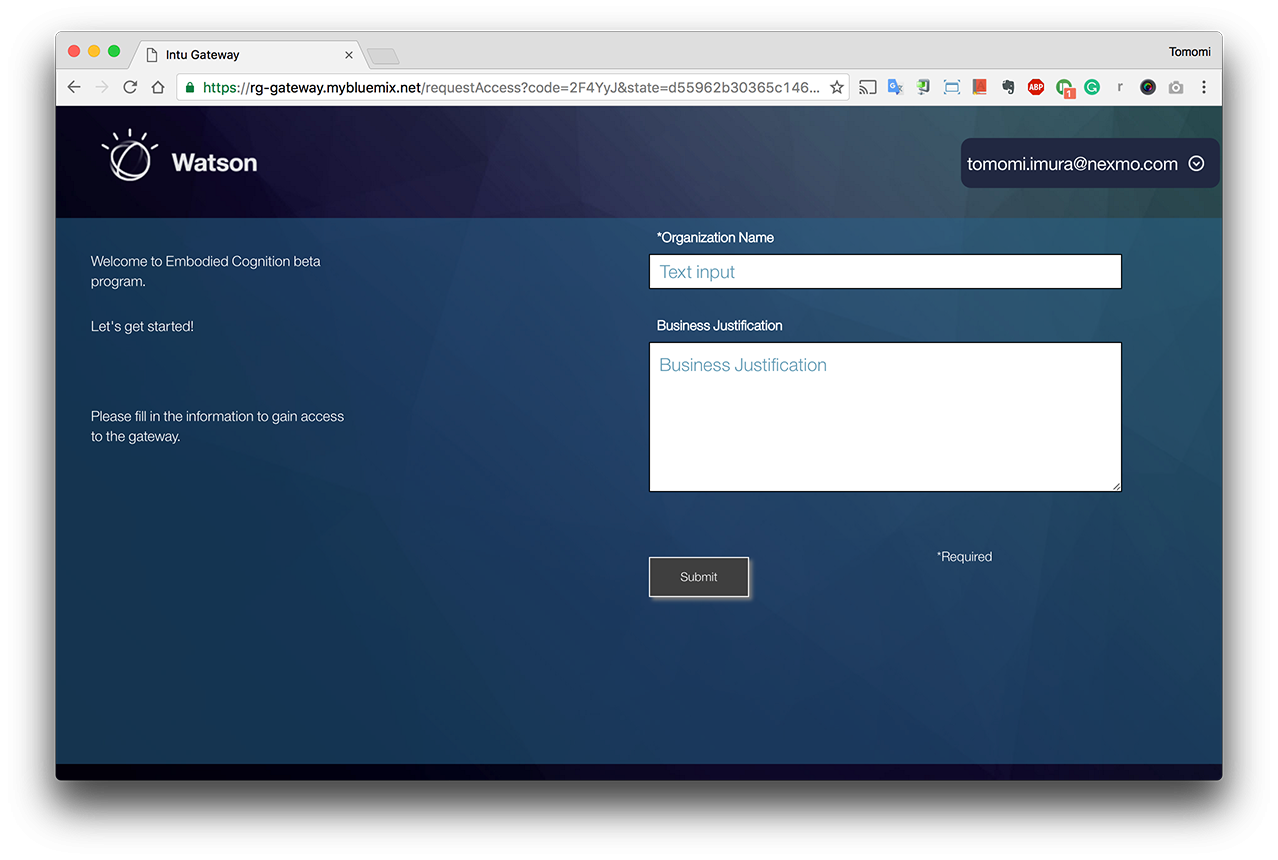The width and height of the screenshot is (1278, 860).
Task: Click the '*Required' note text
Action: point(964,557)
